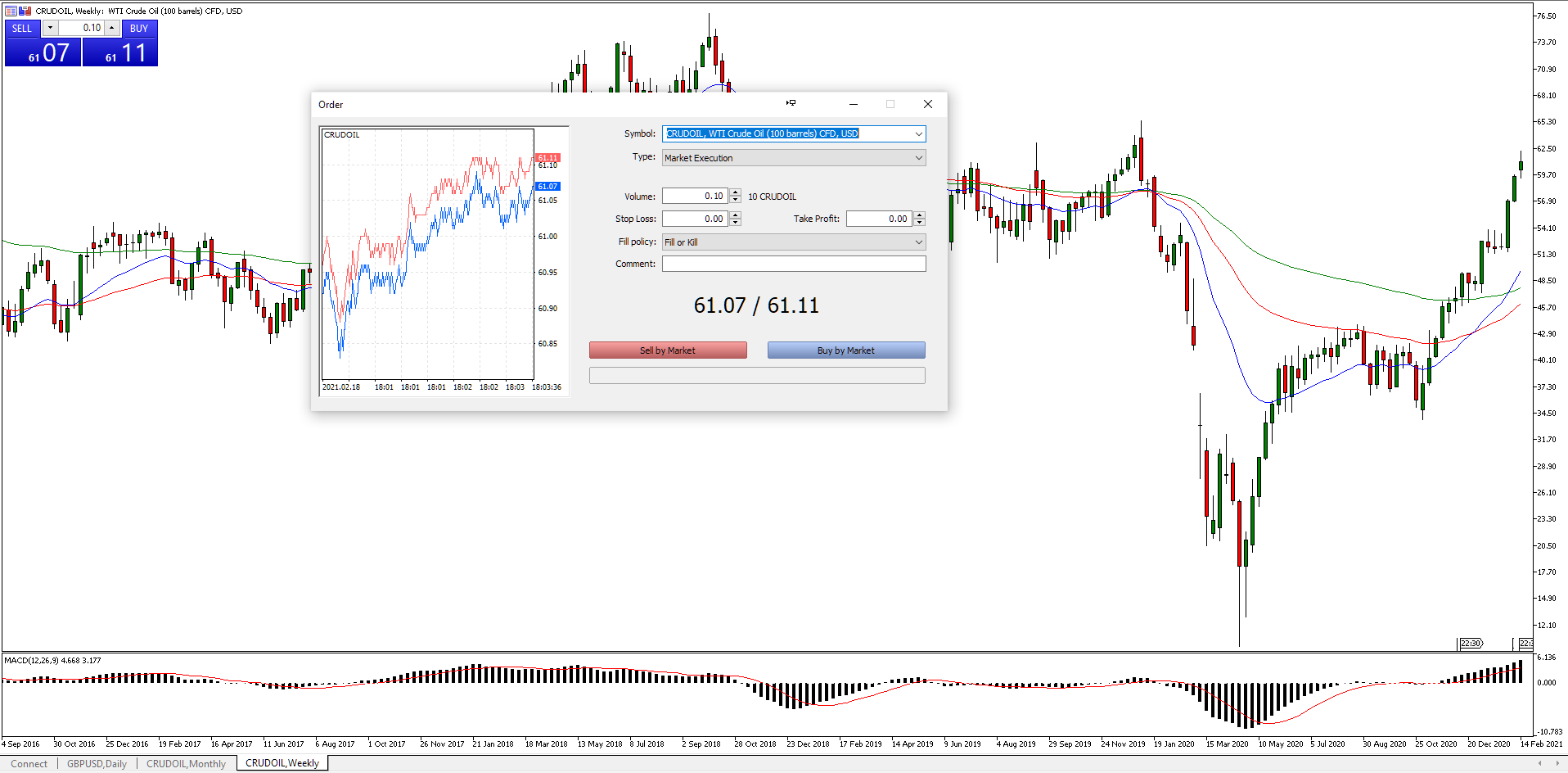Screen dimensions: 1568x773
Task: Click the docking pin icon in the Order dialog
Action: point(791,103)
